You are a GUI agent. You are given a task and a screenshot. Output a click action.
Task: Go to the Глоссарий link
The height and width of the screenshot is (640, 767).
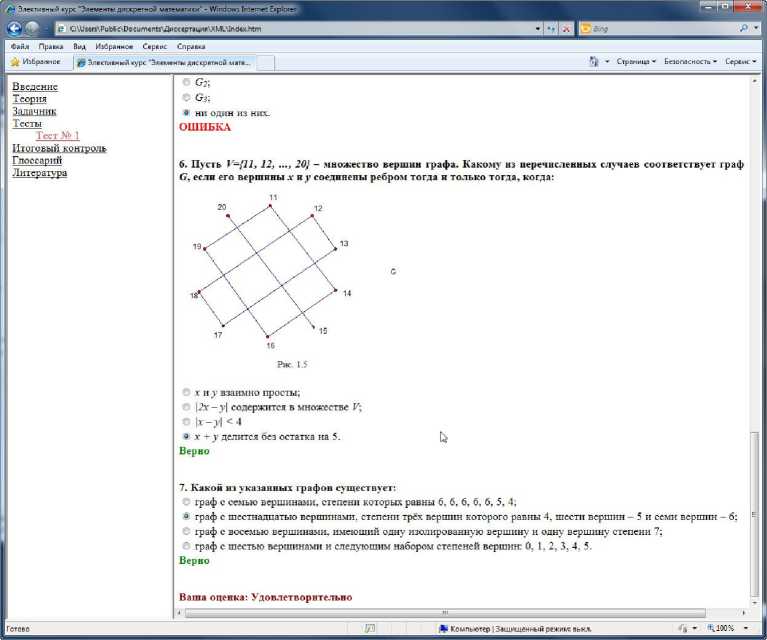click(37, 160)
